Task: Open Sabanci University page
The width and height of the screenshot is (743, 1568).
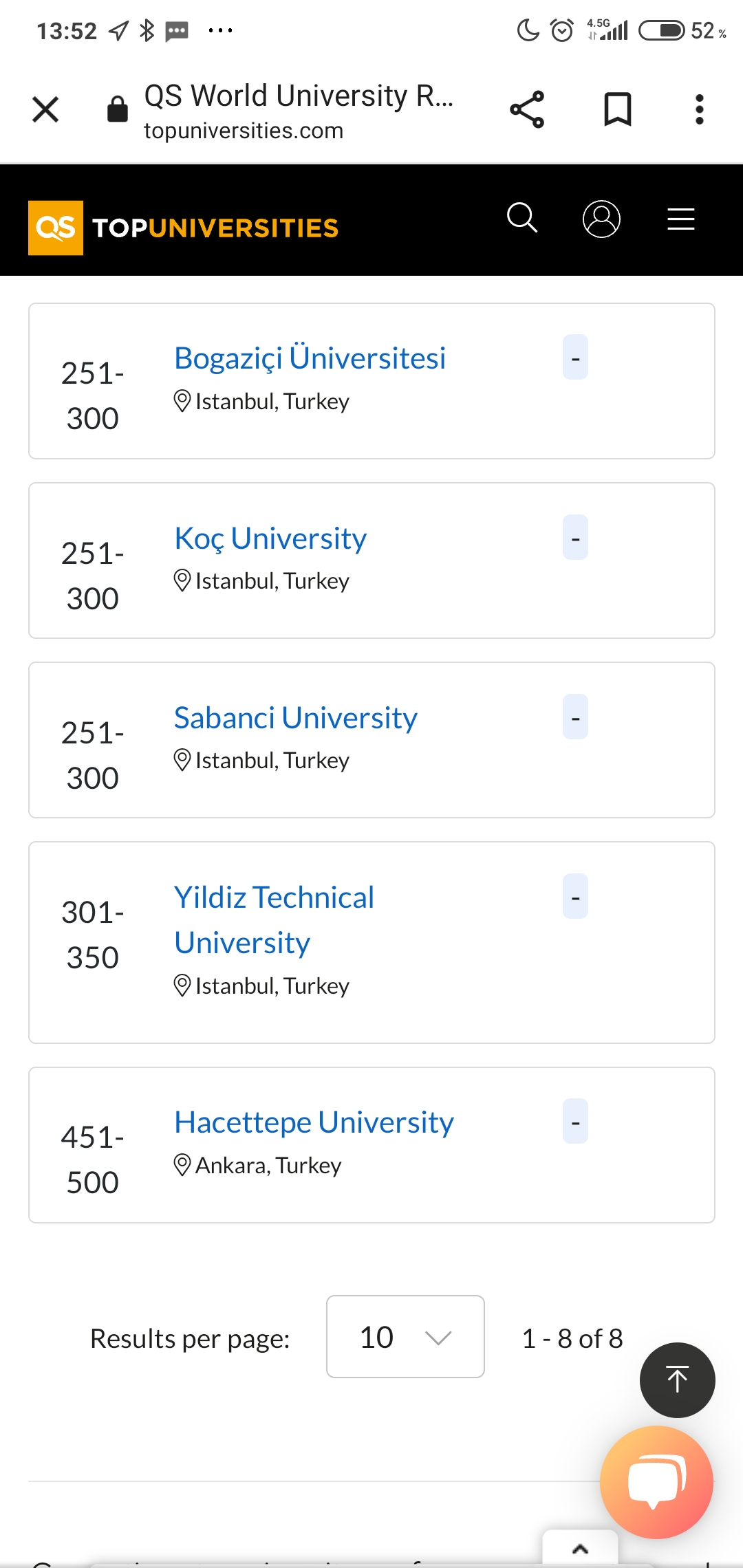Action: pyautogui.click(x=296, y=717)
